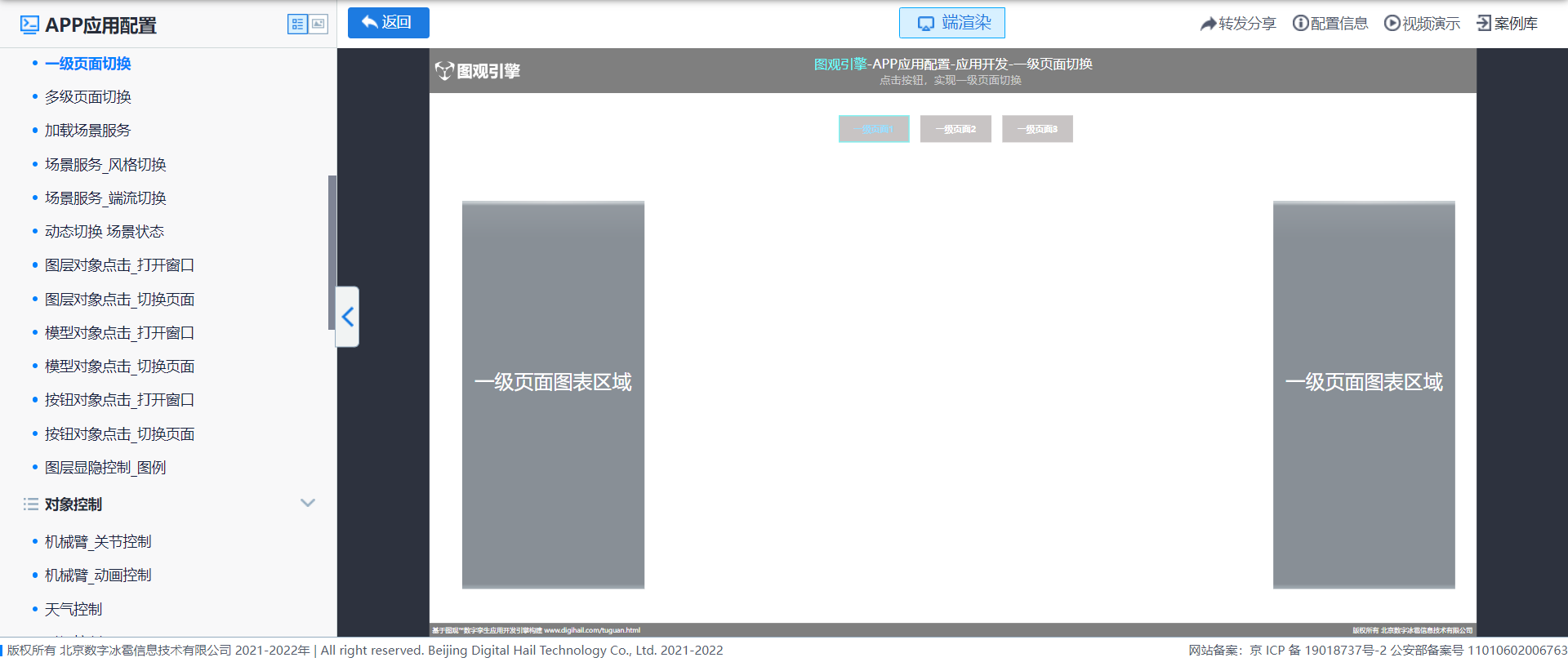
Task: Collapse the sidebar with the left chevron
Action: click(348, 317)
